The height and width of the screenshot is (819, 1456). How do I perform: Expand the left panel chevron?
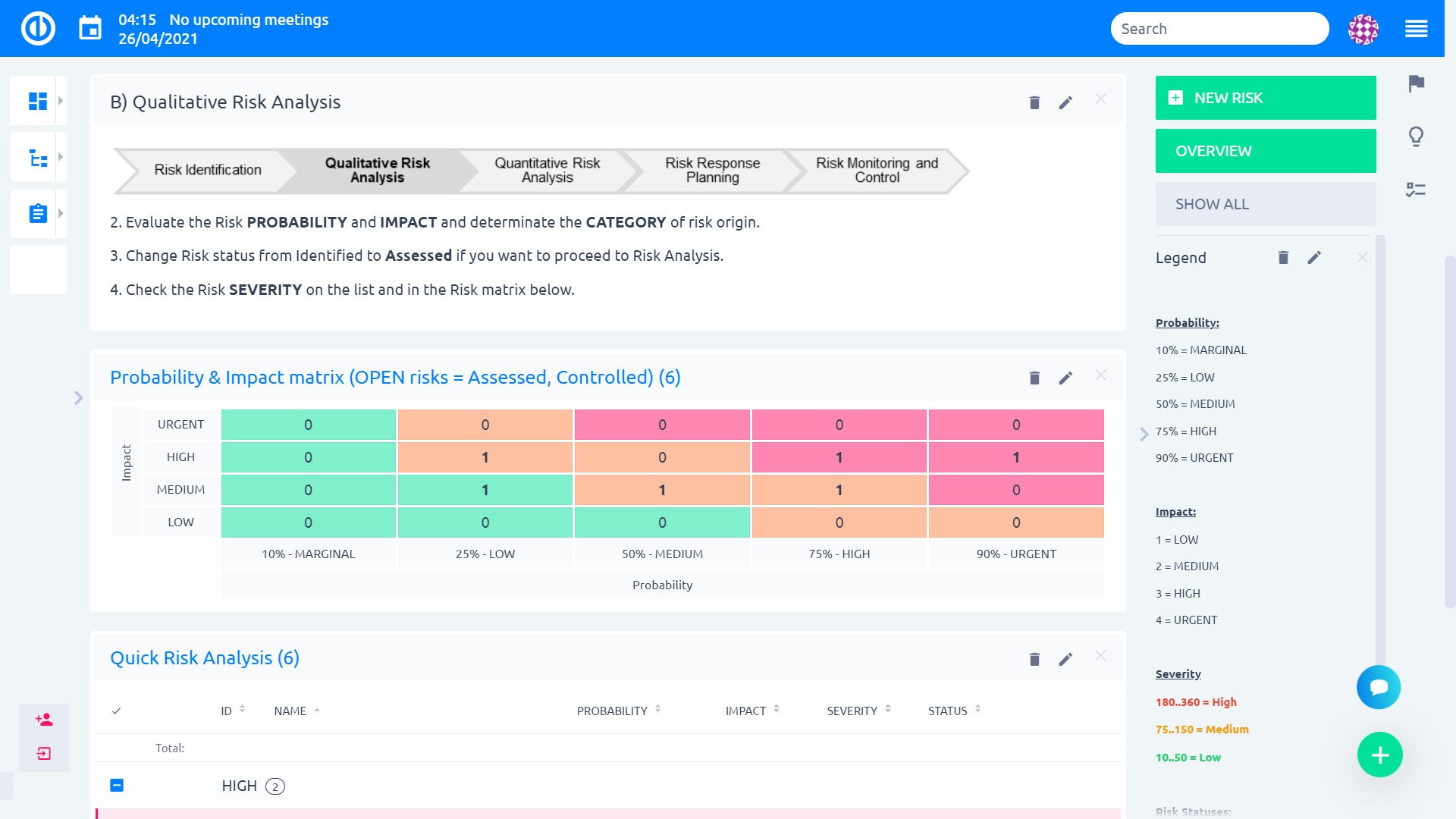point(78,398)
